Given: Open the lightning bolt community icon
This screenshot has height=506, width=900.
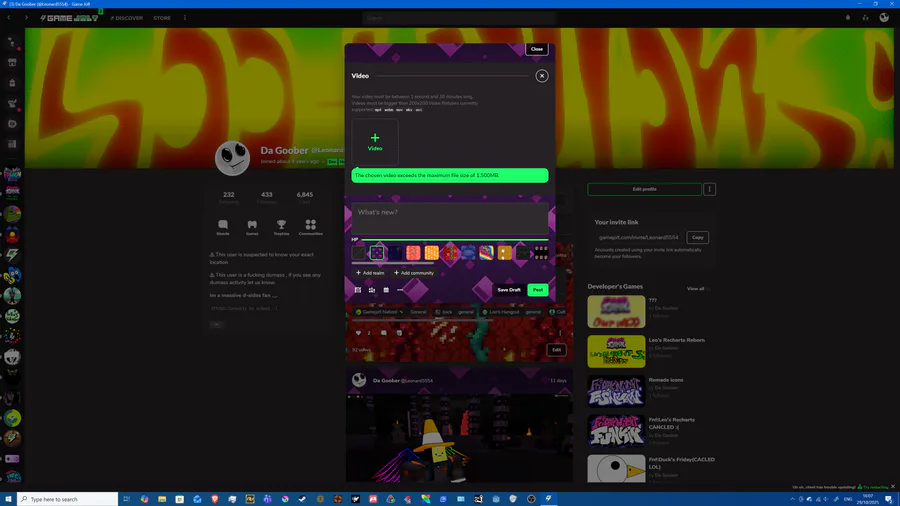Looking at the screenshot, I should (x=12, y=255).
